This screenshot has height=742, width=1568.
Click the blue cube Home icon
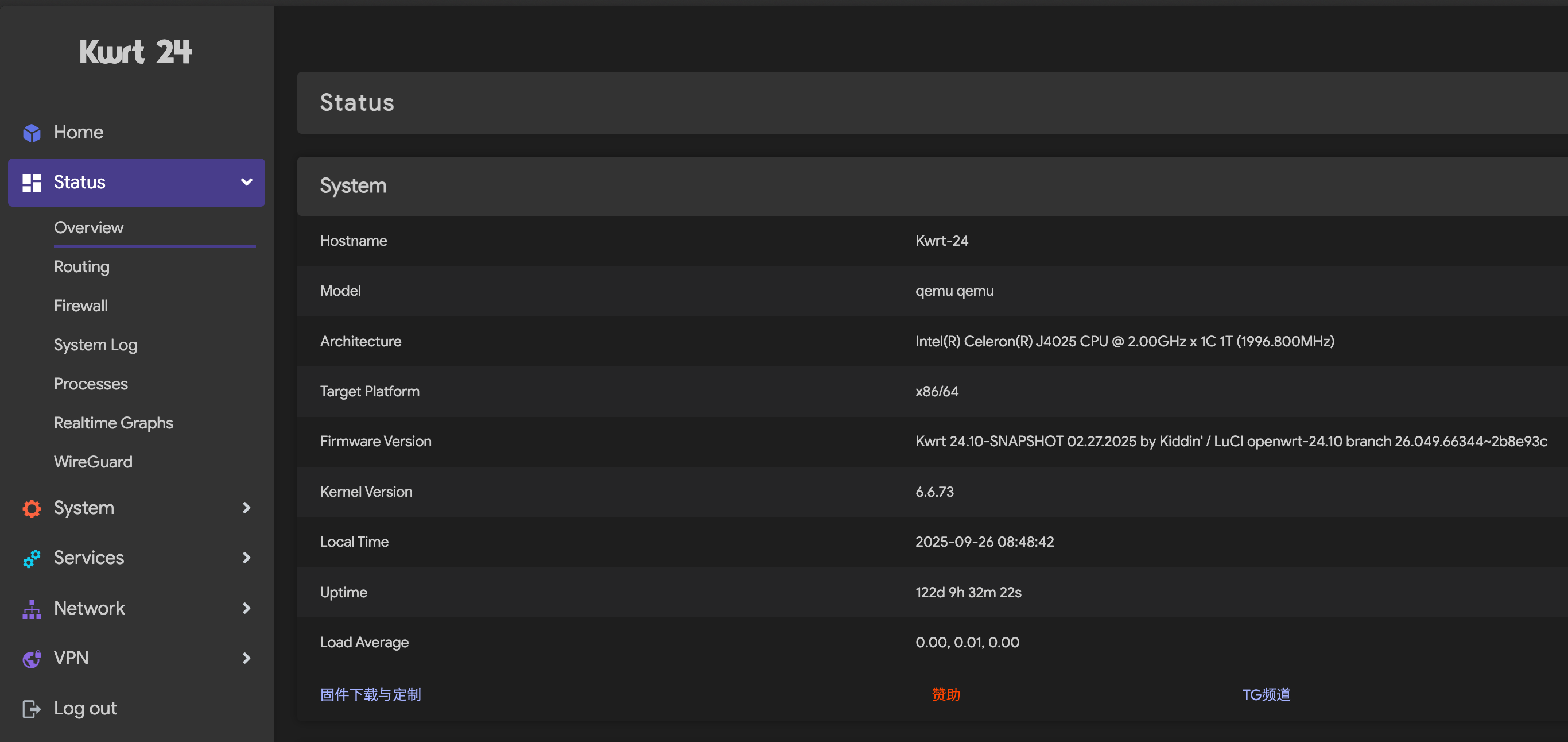(32, 132)
